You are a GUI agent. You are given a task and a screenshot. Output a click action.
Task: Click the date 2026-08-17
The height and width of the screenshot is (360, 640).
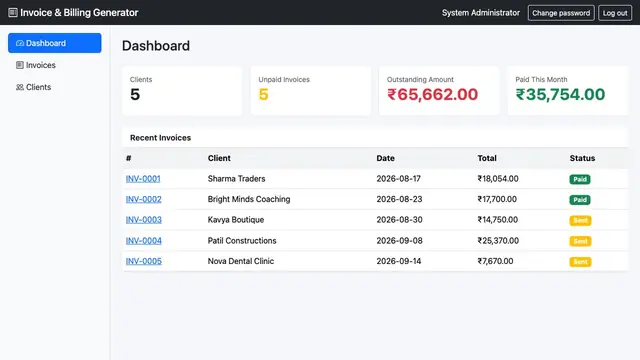coord(398,179)
